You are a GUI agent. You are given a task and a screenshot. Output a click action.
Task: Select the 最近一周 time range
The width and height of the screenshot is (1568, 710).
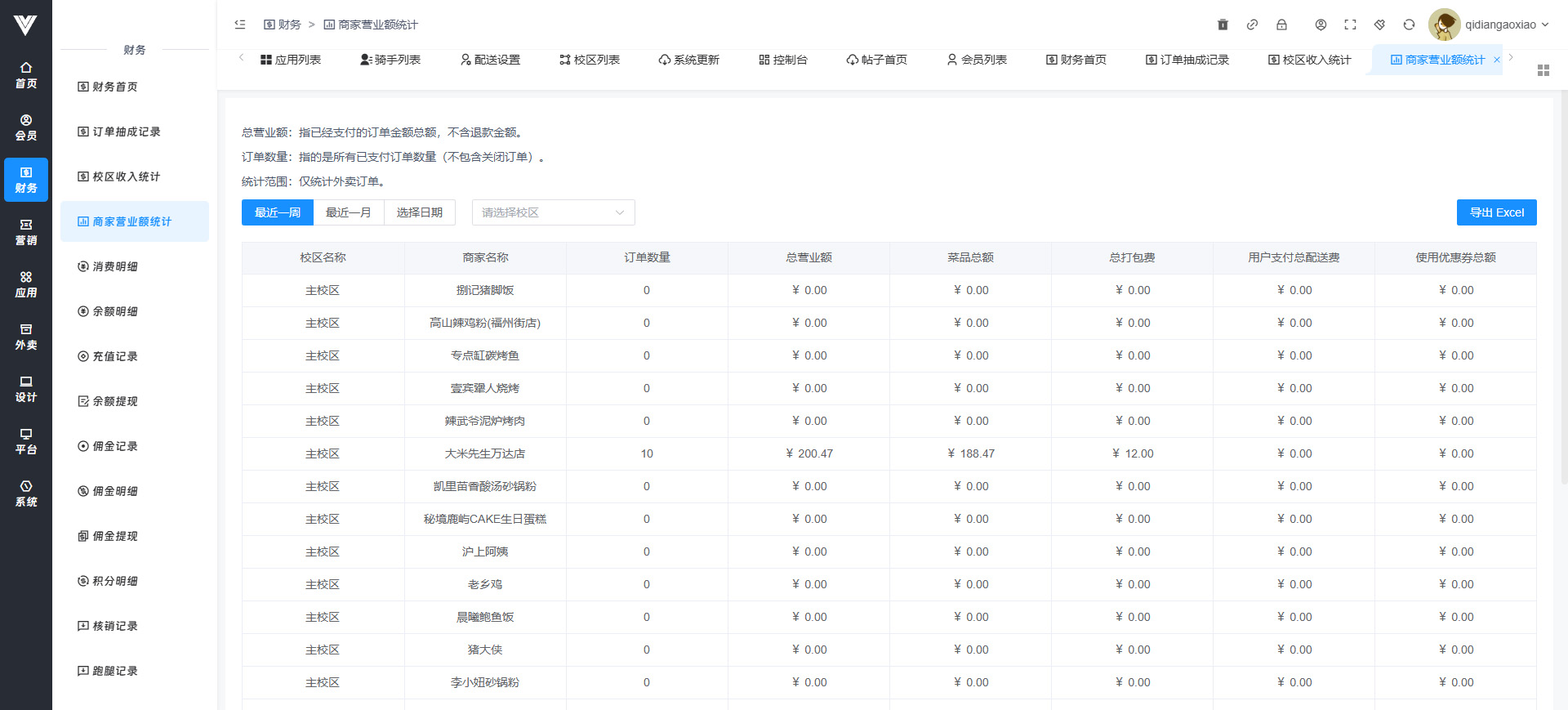277,212
